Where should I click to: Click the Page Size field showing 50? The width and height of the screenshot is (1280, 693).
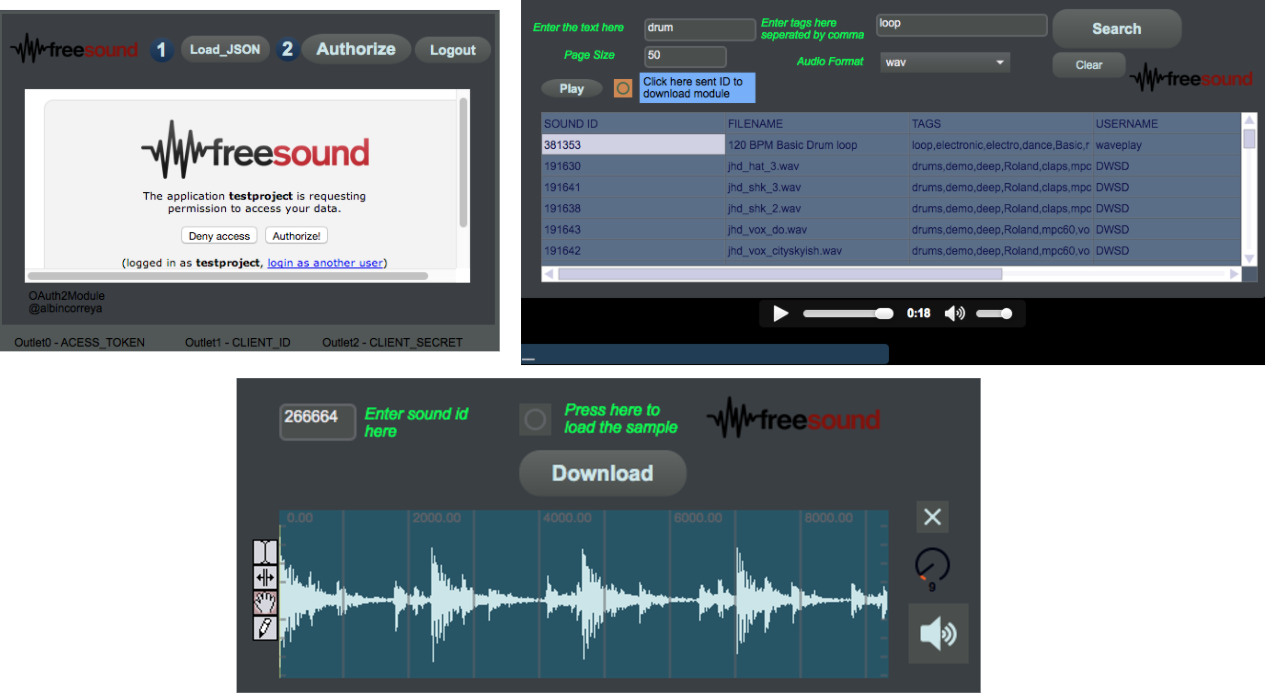click(685, 56)
